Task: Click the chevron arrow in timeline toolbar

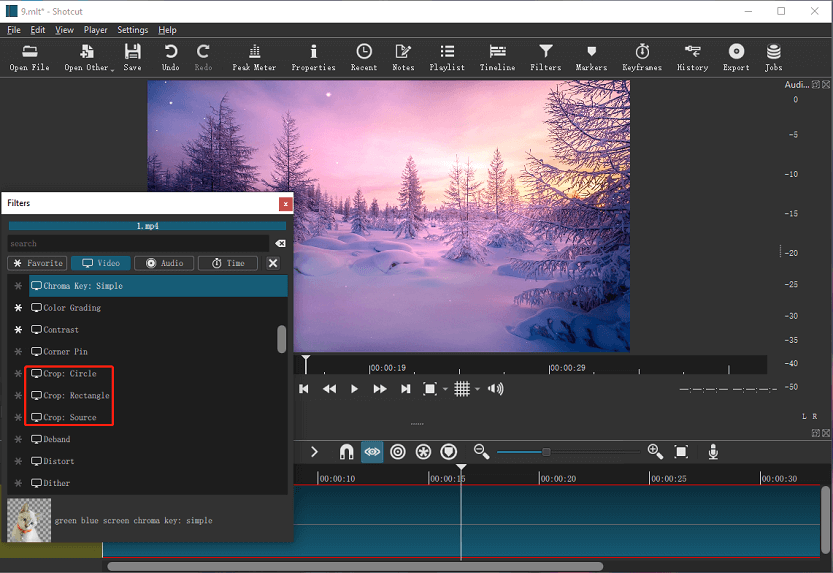Action: pyautogui.click(x=314, y=452)
